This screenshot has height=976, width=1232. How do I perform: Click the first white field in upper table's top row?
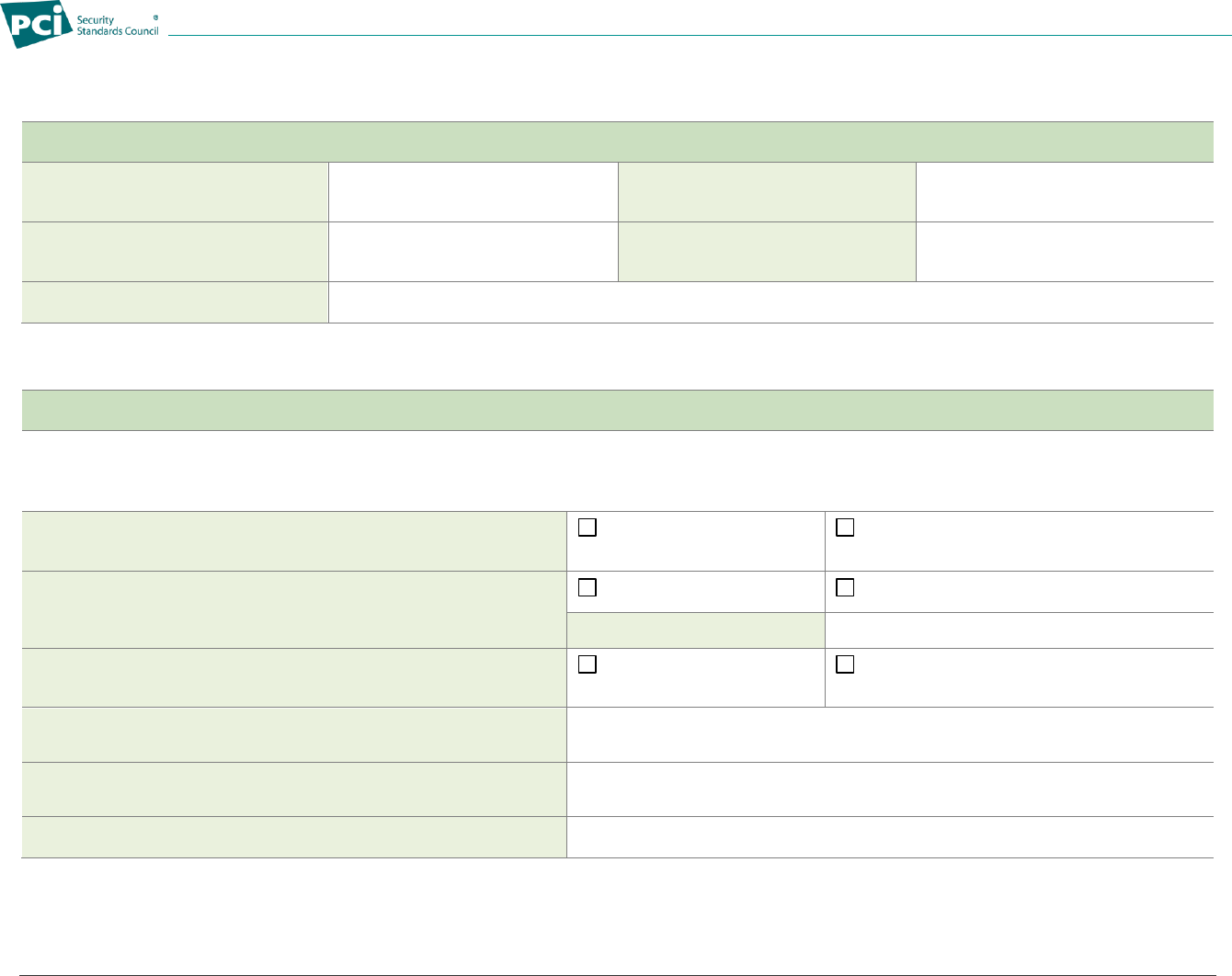(473, 192)
